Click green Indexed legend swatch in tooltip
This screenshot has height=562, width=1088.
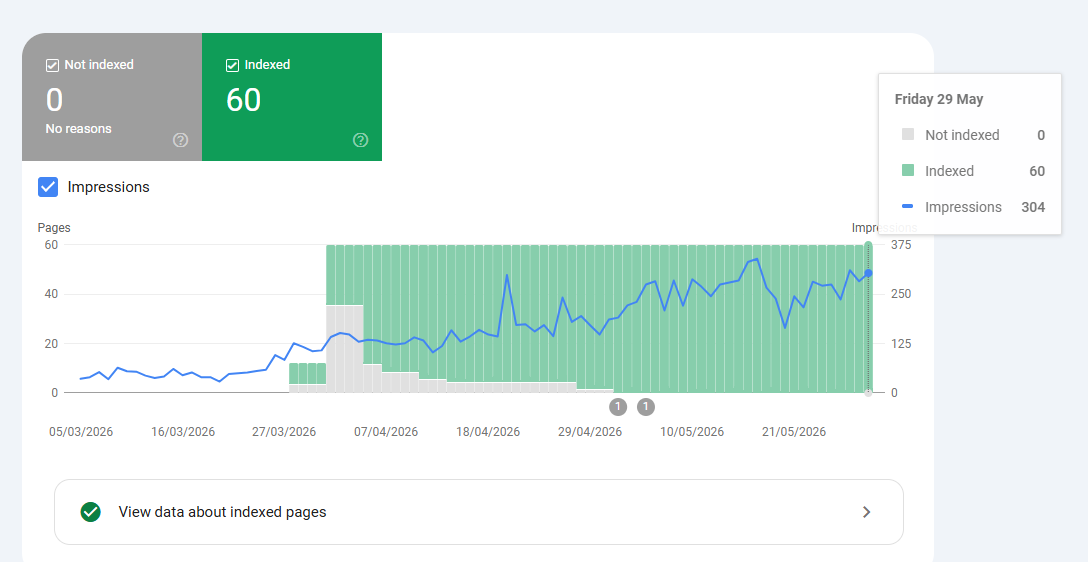(908, 170)
